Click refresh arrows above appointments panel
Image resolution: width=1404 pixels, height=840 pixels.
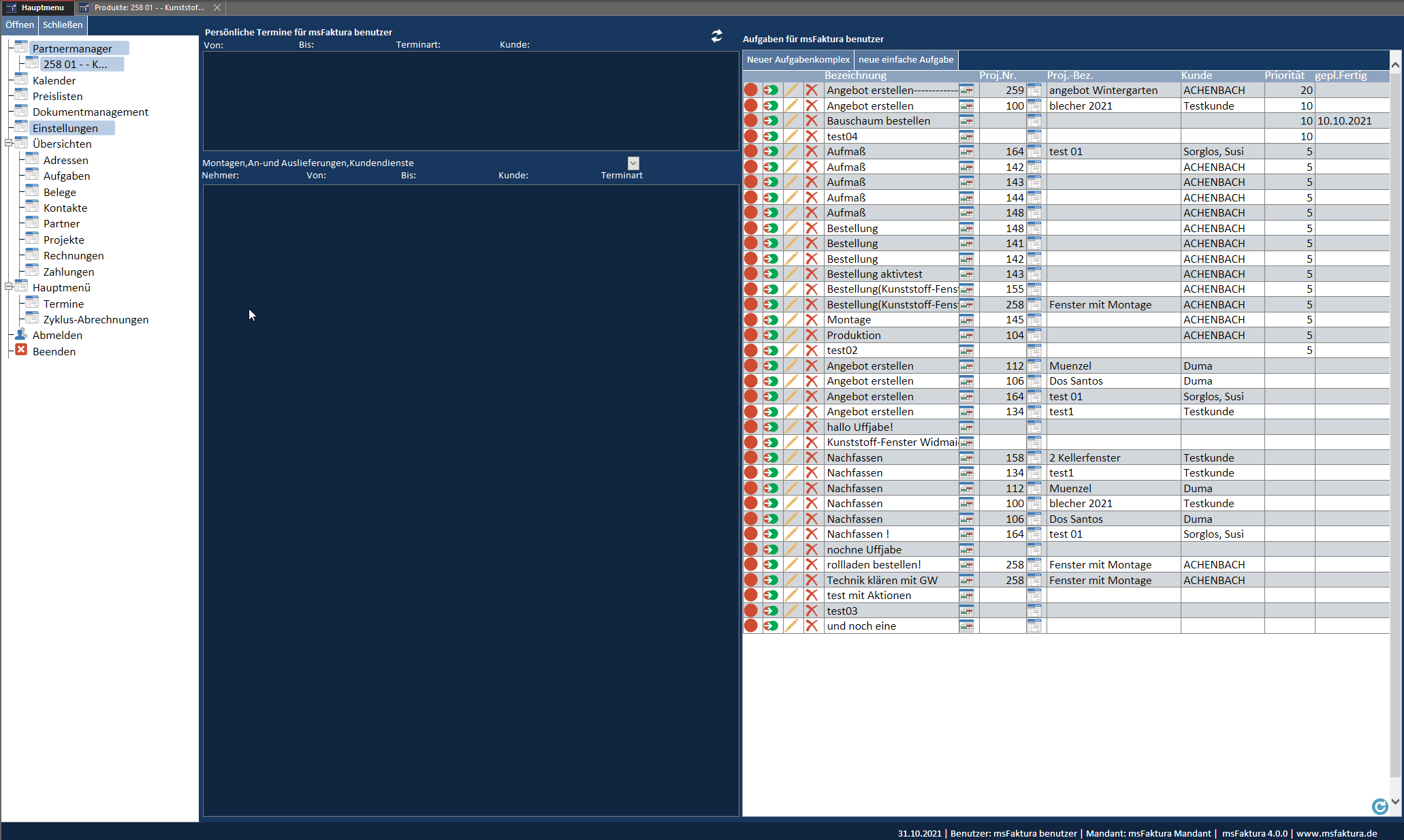point(716,36)
